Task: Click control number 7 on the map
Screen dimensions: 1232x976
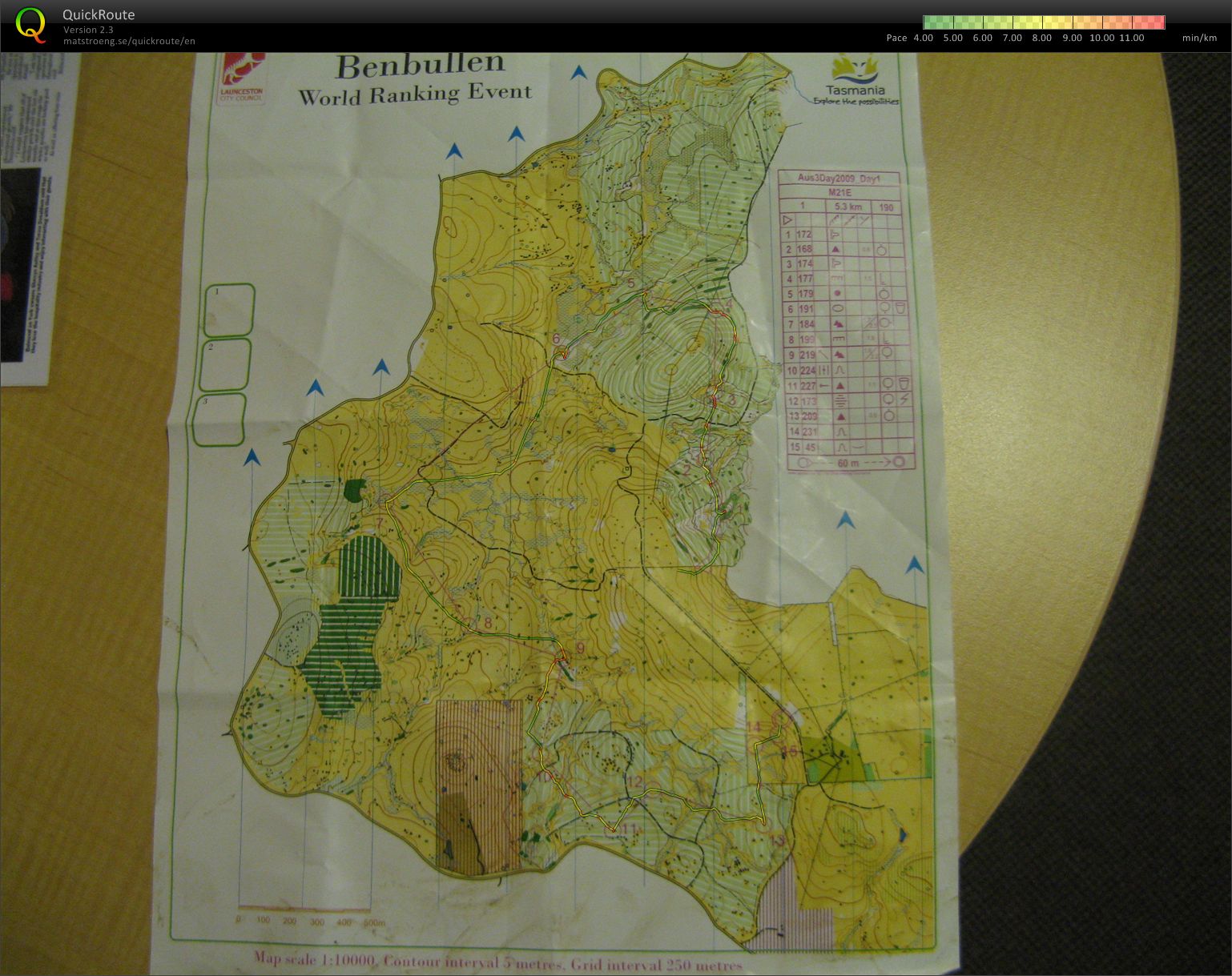Action: pos(380,524)
